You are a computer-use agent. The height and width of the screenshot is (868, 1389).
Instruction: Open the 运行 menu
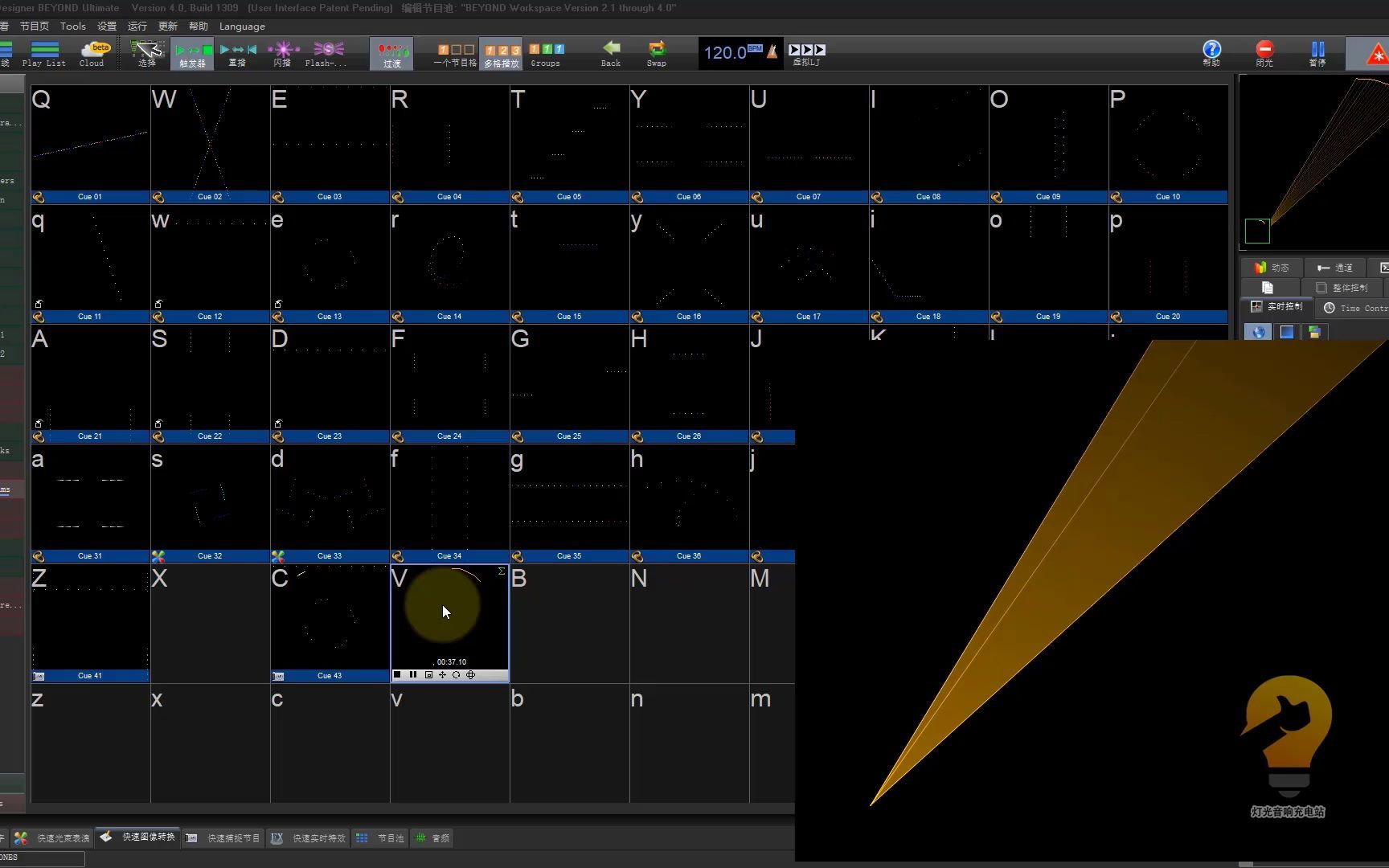point(137,26)
